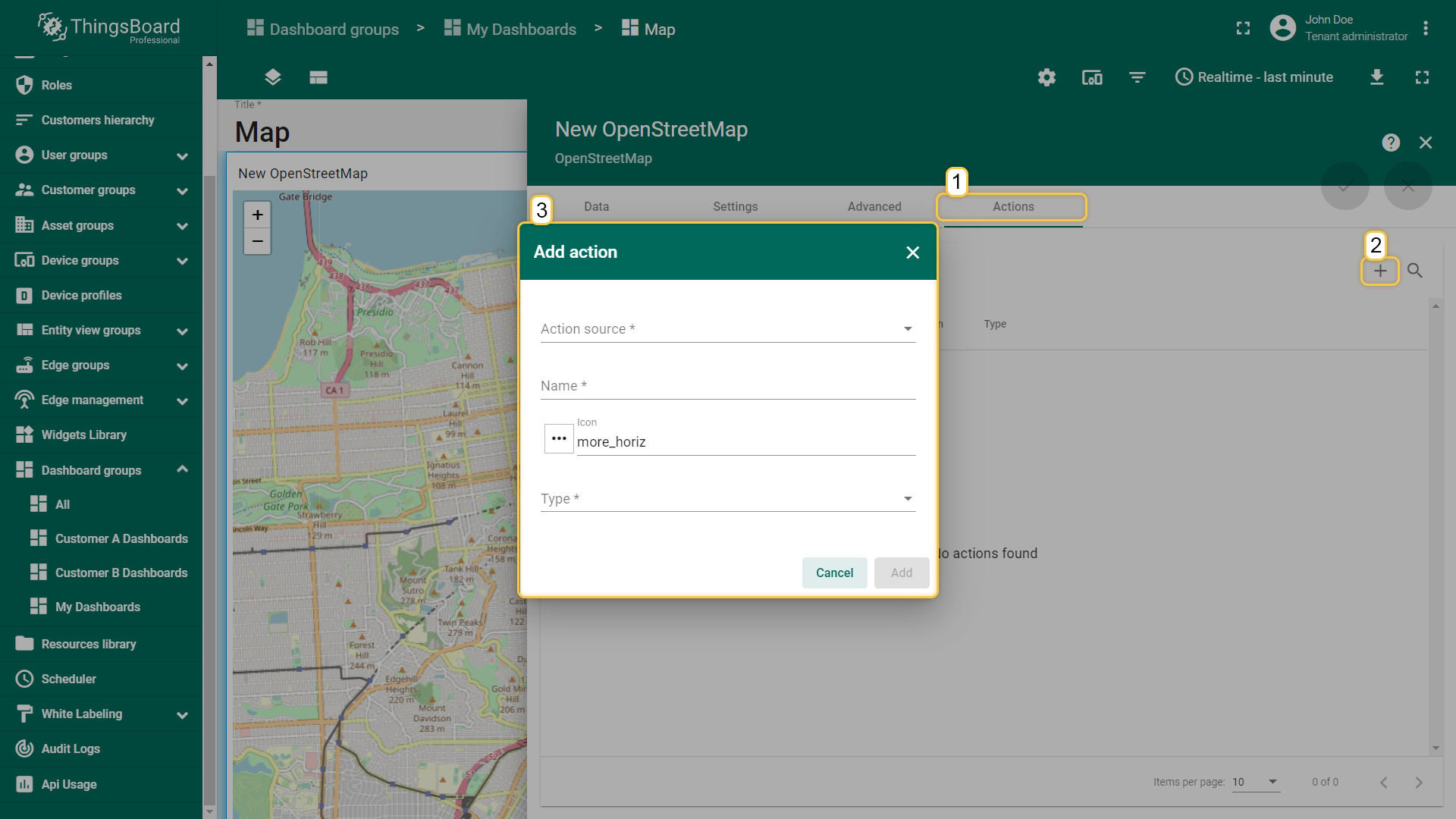Click the dashboard layout grid icon

point(318,77)
